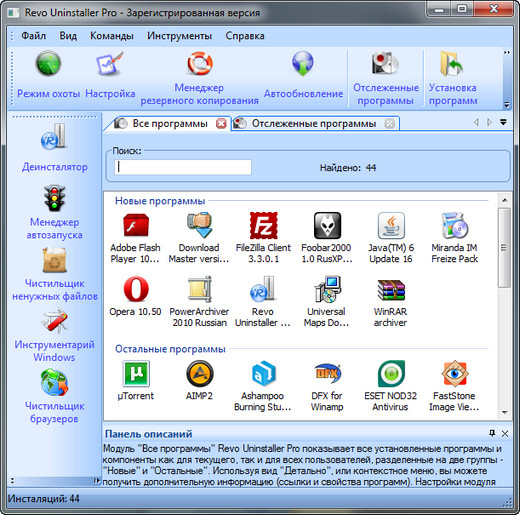This screenshot has width=520, height=515.
Task: Expand toolbar overflow chevron at top right
Action: pos(507,53)
